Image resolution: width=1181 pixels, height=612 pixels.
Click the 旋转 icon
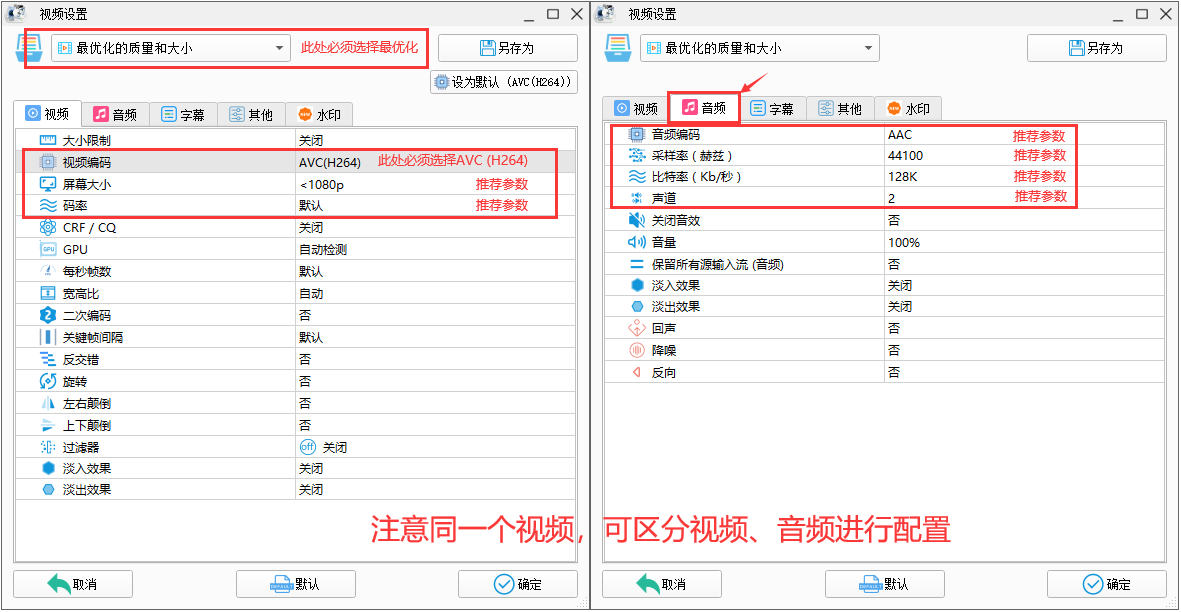point(48,381)
